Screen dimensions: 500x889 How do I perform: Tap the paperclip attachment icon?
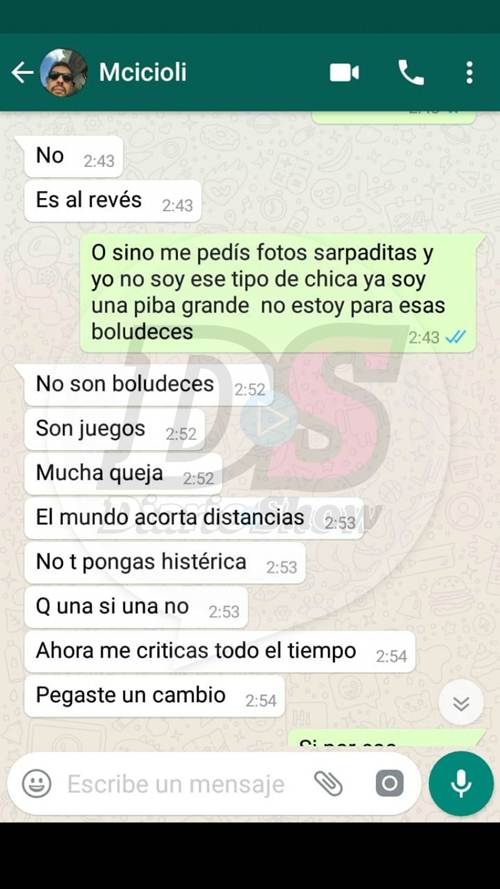pos(329,784)
